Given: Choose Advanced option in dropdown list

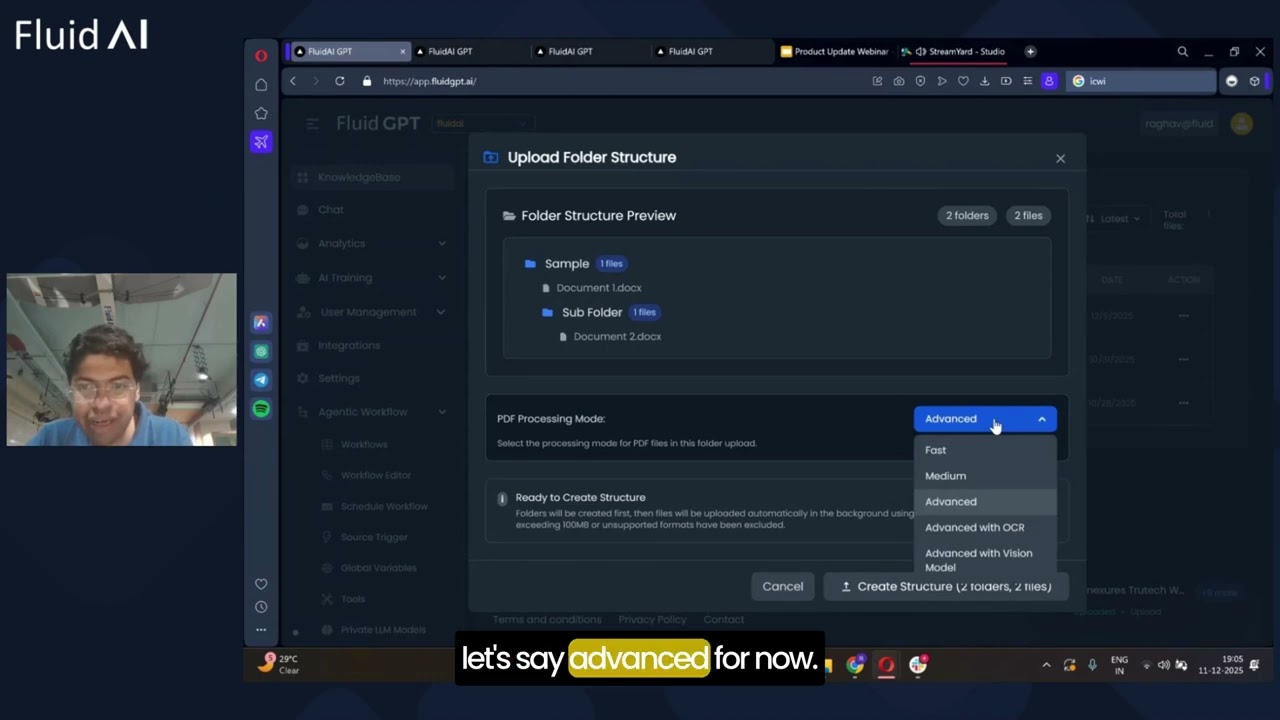Looking at the screenshot, I should [985, 502].
